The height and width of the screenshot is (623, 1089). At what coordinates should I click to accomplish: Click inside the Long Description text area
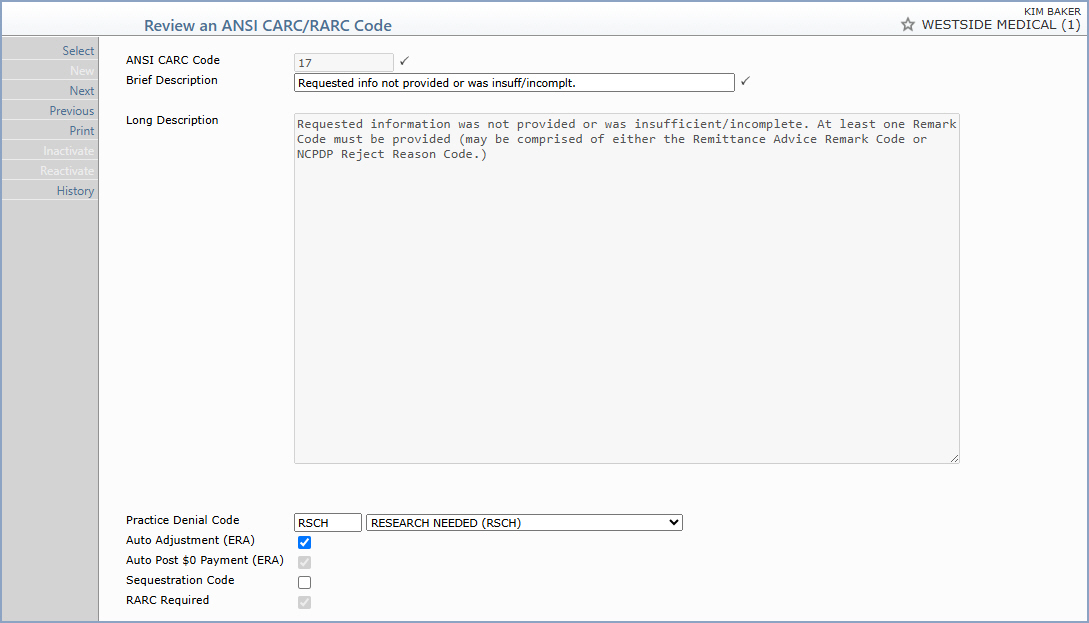[627, 288]
